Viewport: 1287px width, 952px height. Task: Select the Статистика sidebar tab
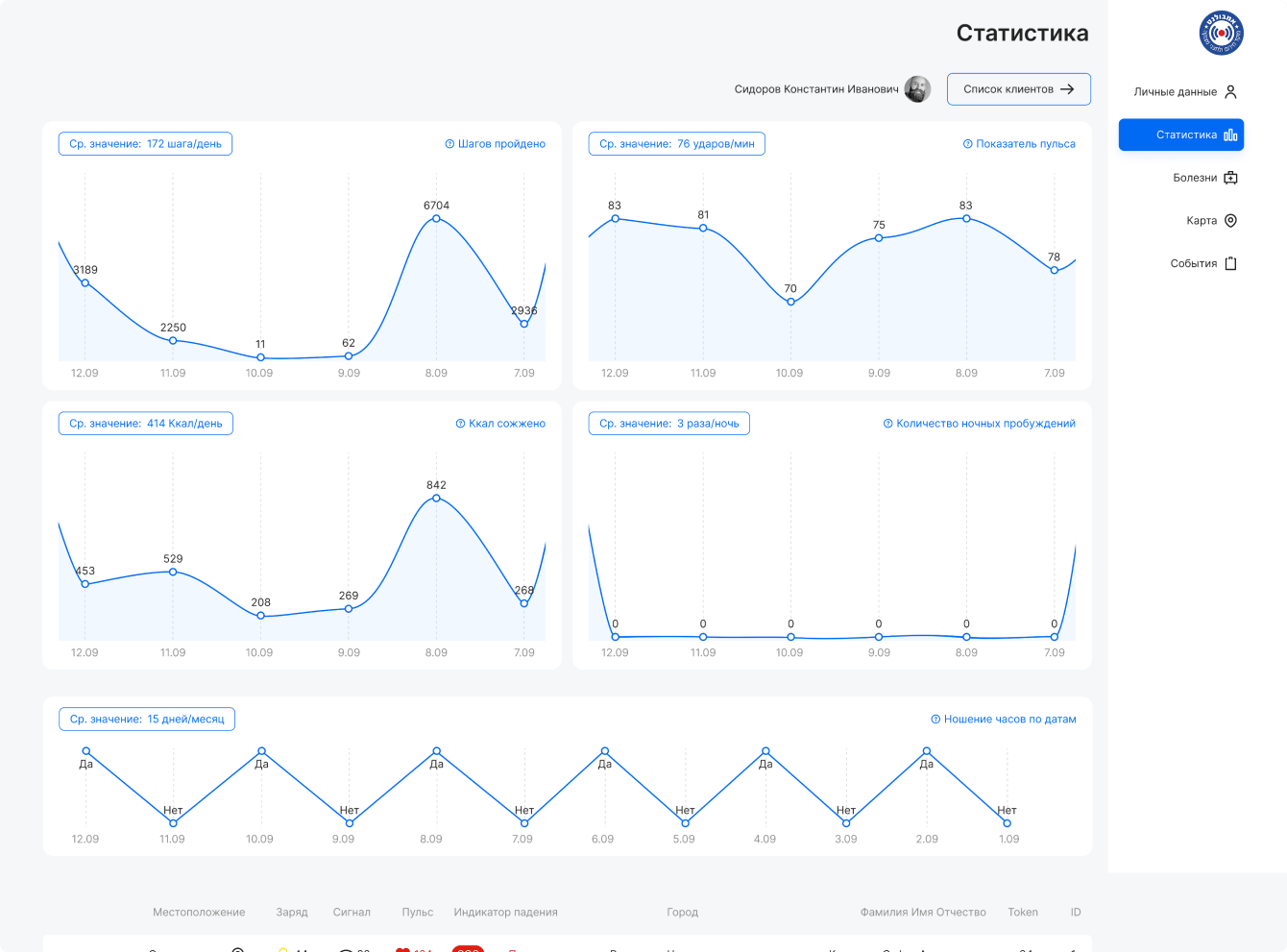[1180, 134]
